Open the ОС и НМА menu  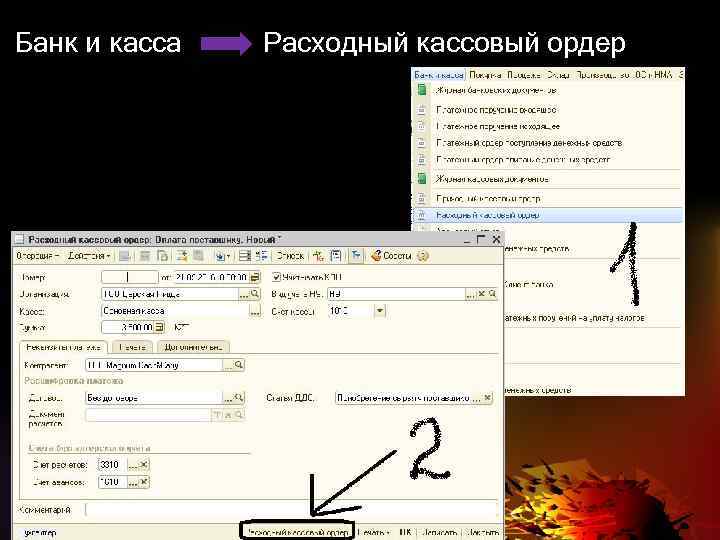652,75
